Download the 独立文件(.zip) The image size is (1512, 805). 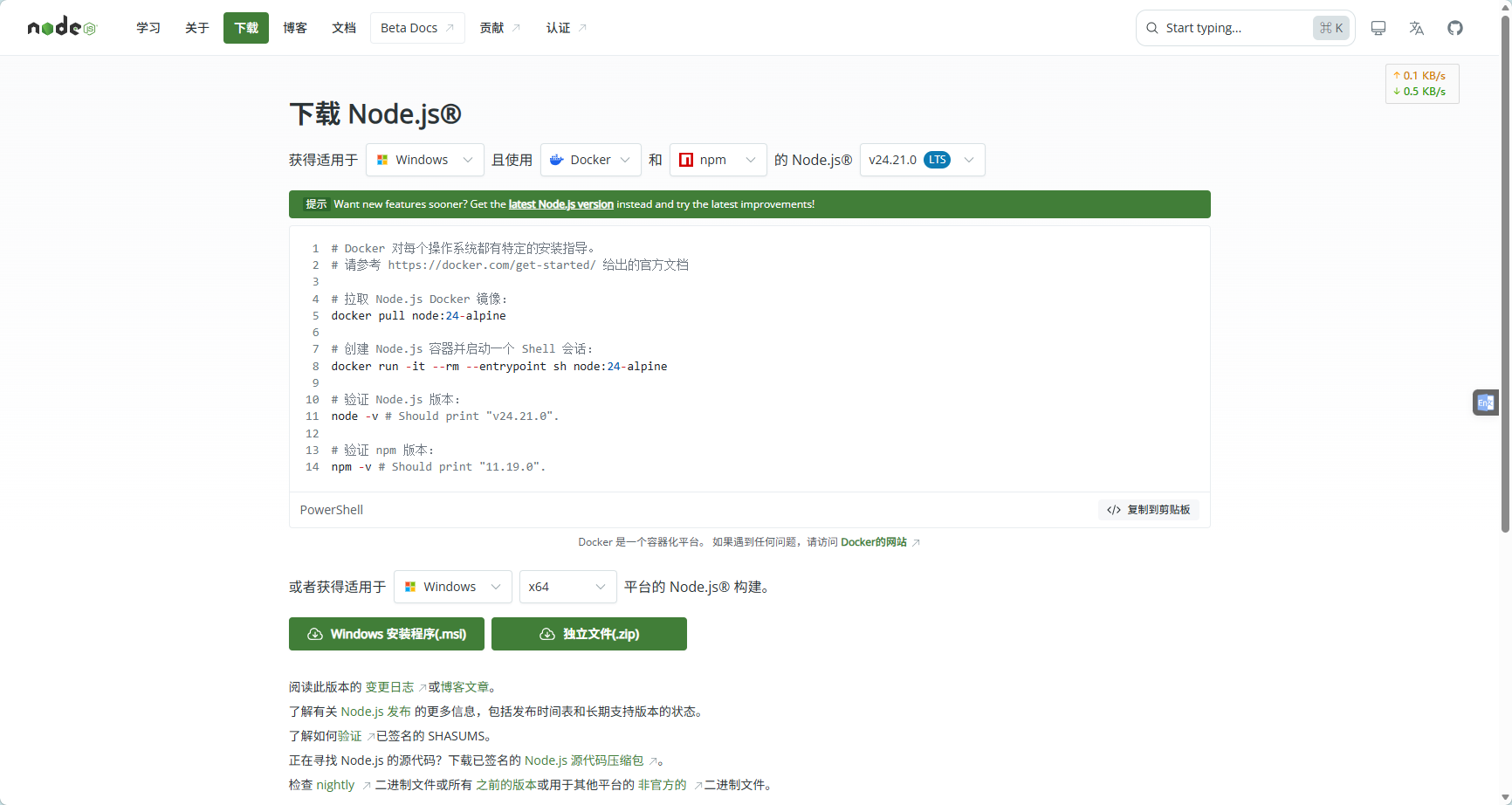[589, 634]
